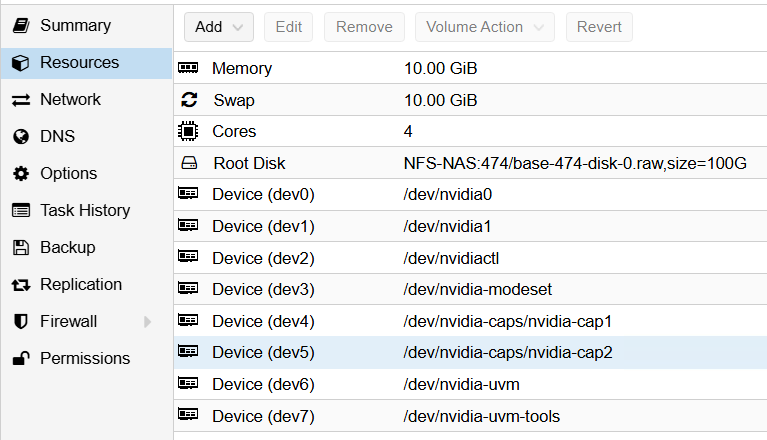Open the Network section
This screenshot has width=767, height=440.
70,99
